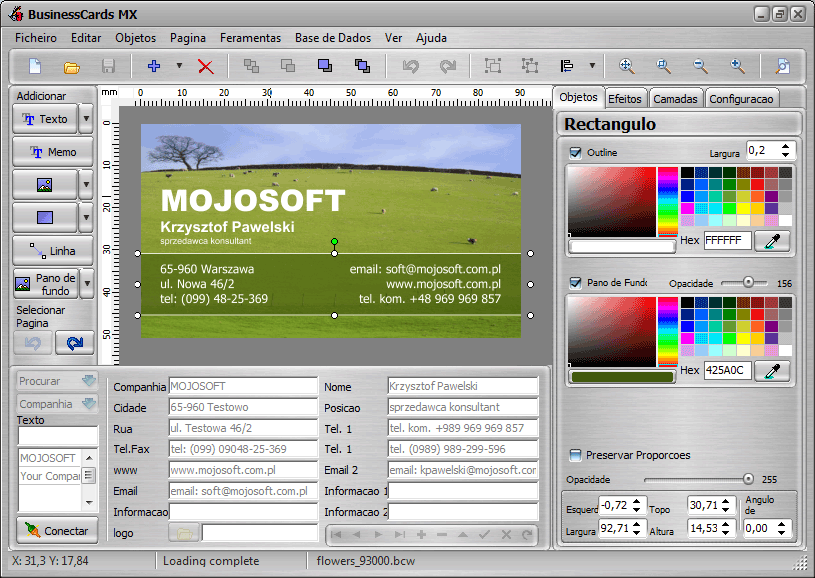Open the Base de Dados menu
Image resolution: width=815 pixels, height=578 pixels.
click(333, 38)
